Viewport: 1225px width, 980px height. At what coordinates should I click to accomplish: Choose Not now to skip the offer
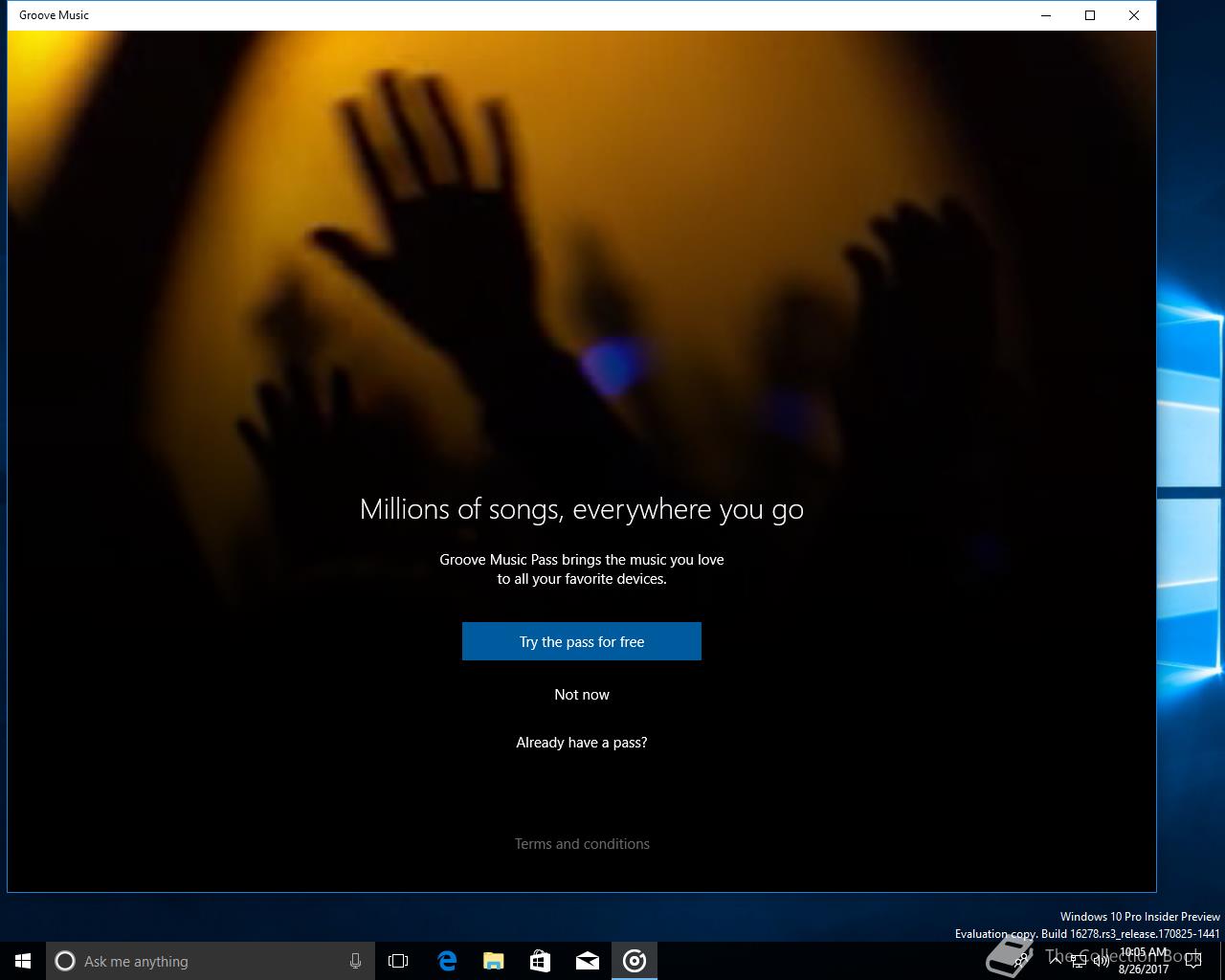(582, 695)
